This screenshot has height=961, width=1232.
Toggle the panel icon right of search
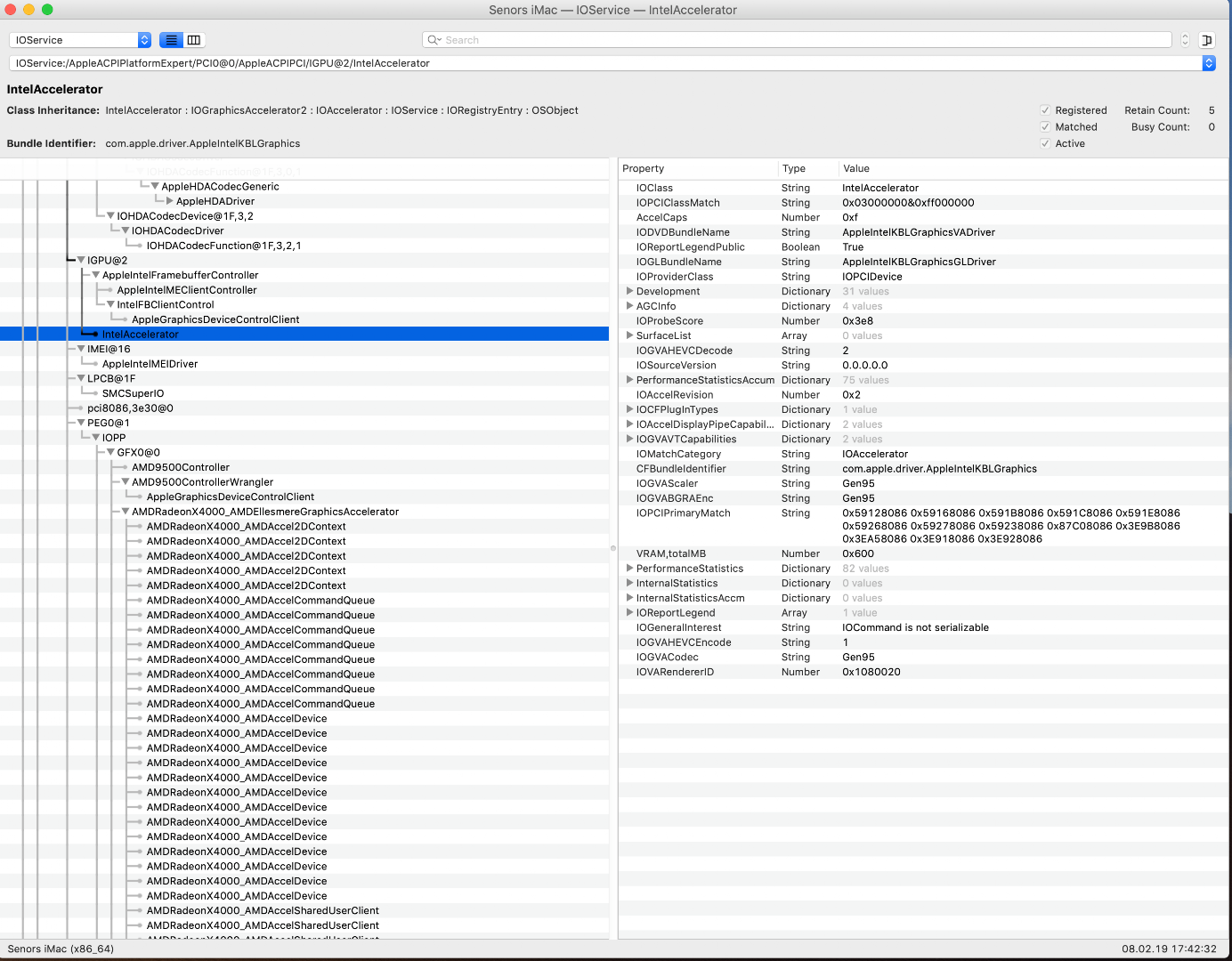[1207, 40]
